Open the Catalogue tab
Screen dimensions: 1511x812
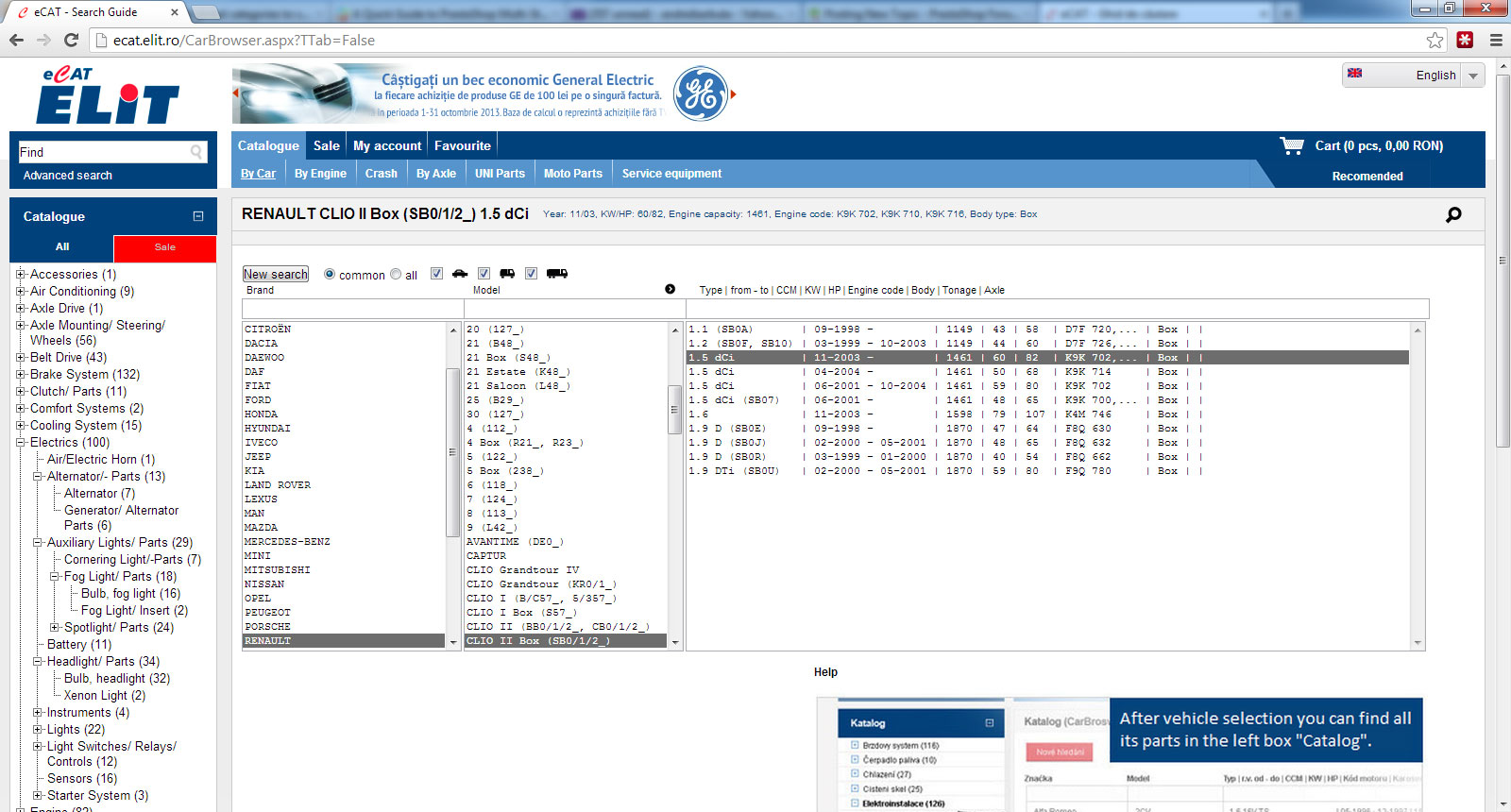coord(268,145)
